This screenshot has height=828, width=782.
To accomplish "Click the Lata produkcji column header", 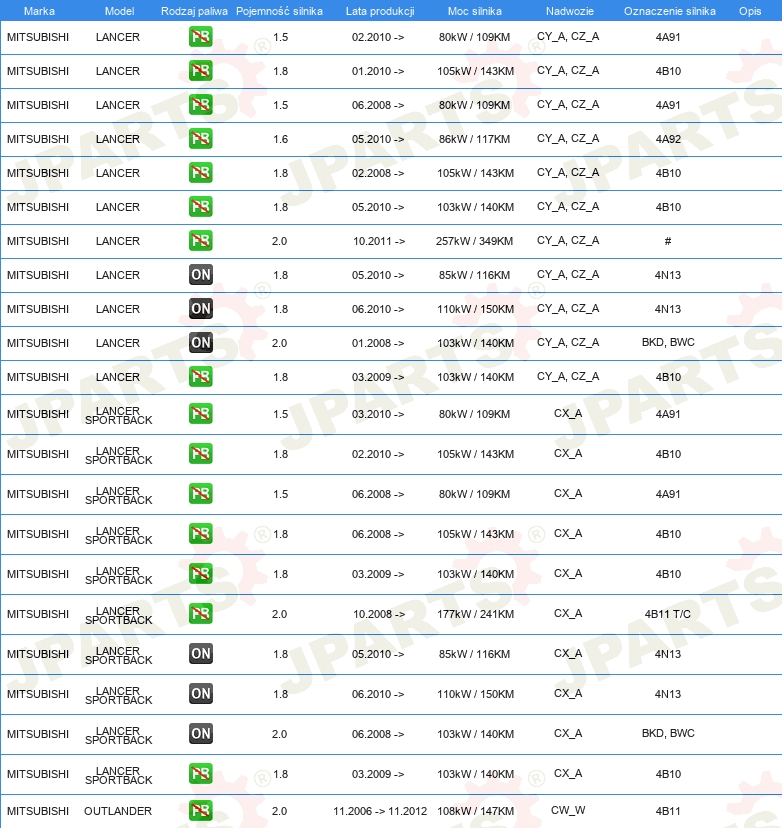I will click(x=380, y=11).
